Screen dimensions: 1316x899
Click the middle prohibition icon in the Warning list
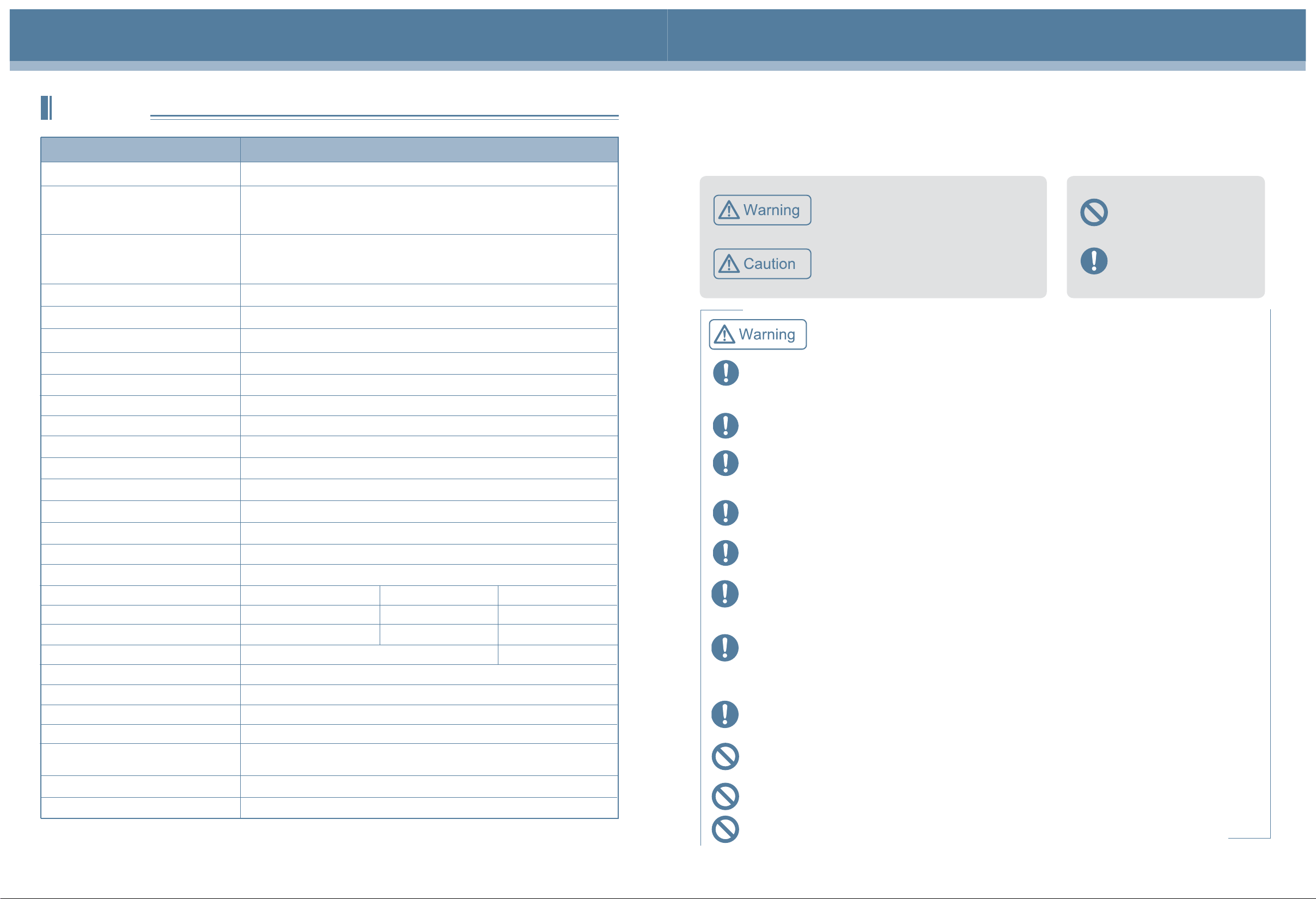tap(725, 797)
